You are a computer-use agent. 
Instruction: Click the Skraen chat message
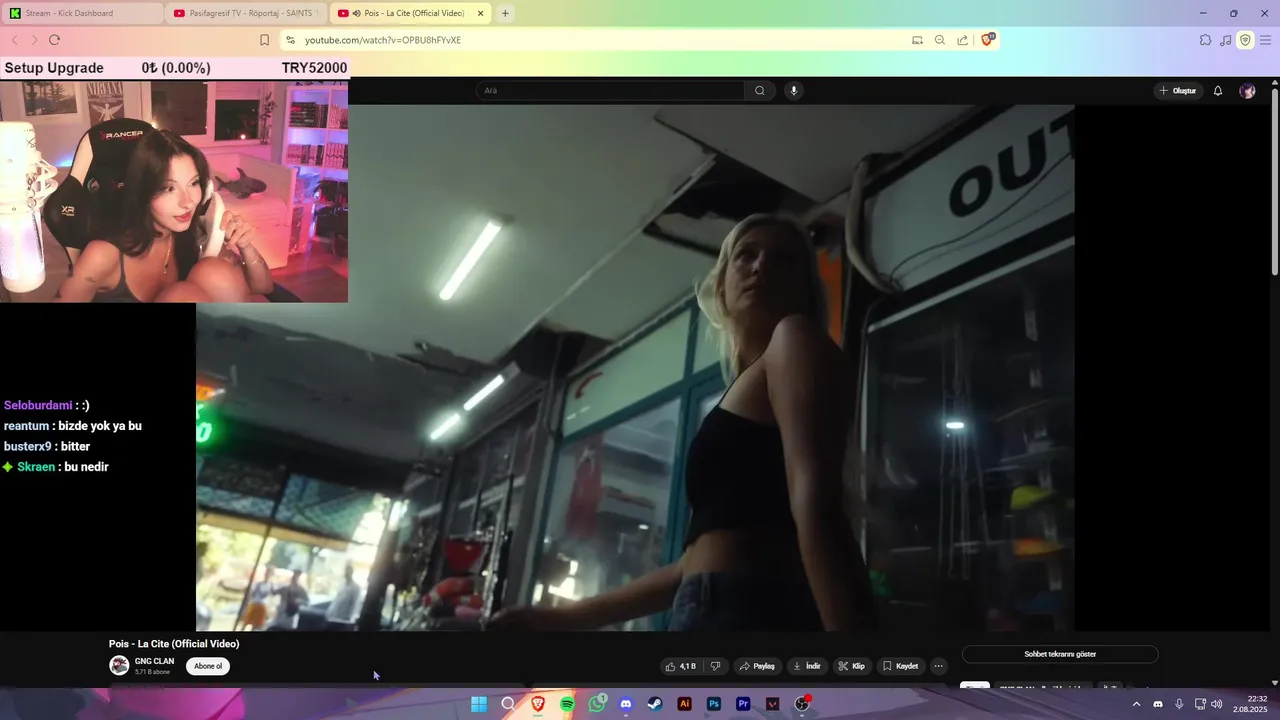click(56, 467)
